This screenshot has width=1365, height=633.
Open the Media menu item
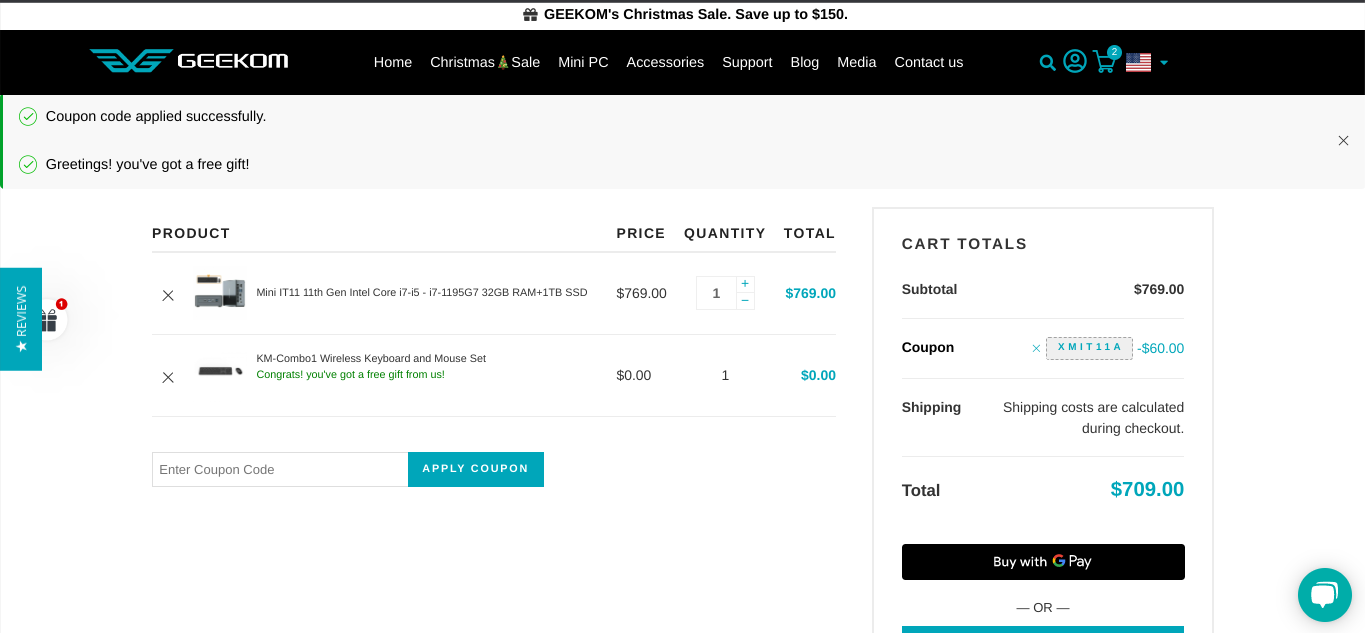pos(857,62)
